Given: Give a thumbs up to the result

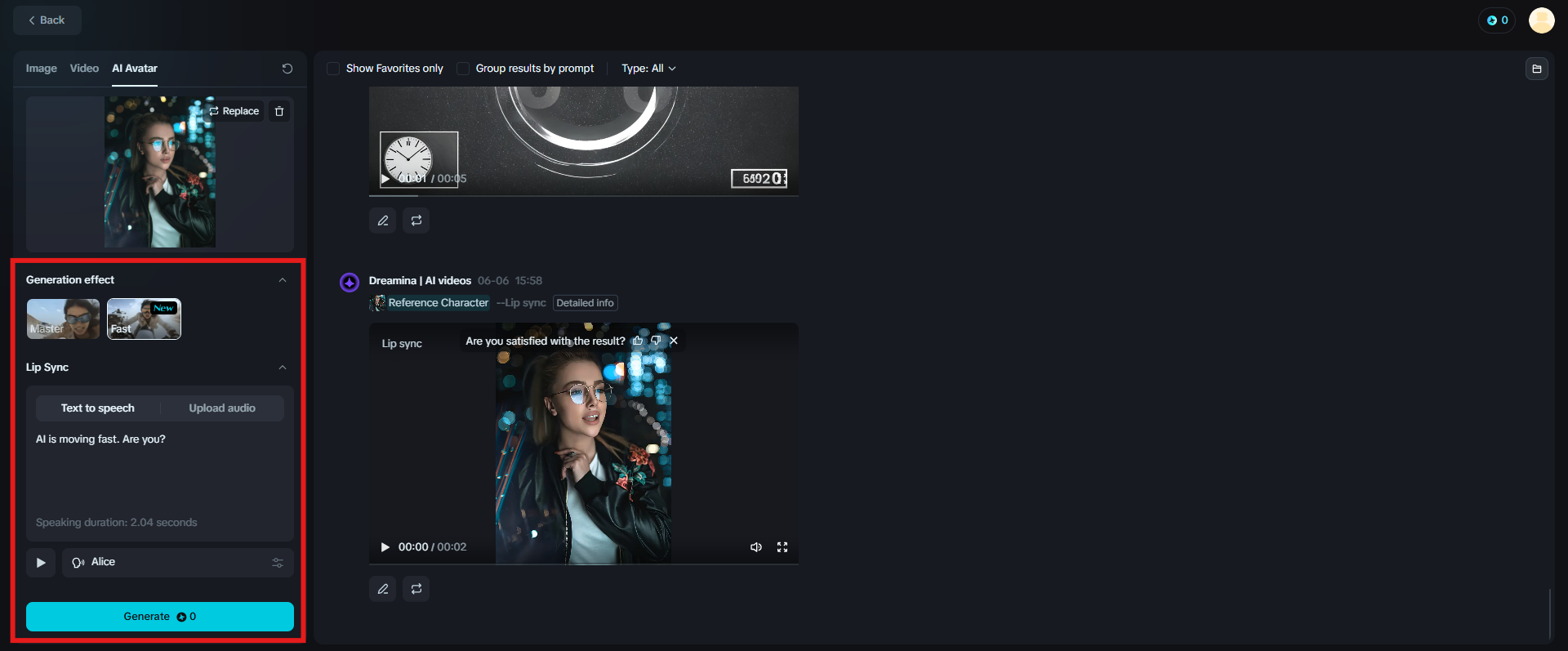Looking at the screenshot, I should pos(638,341).
